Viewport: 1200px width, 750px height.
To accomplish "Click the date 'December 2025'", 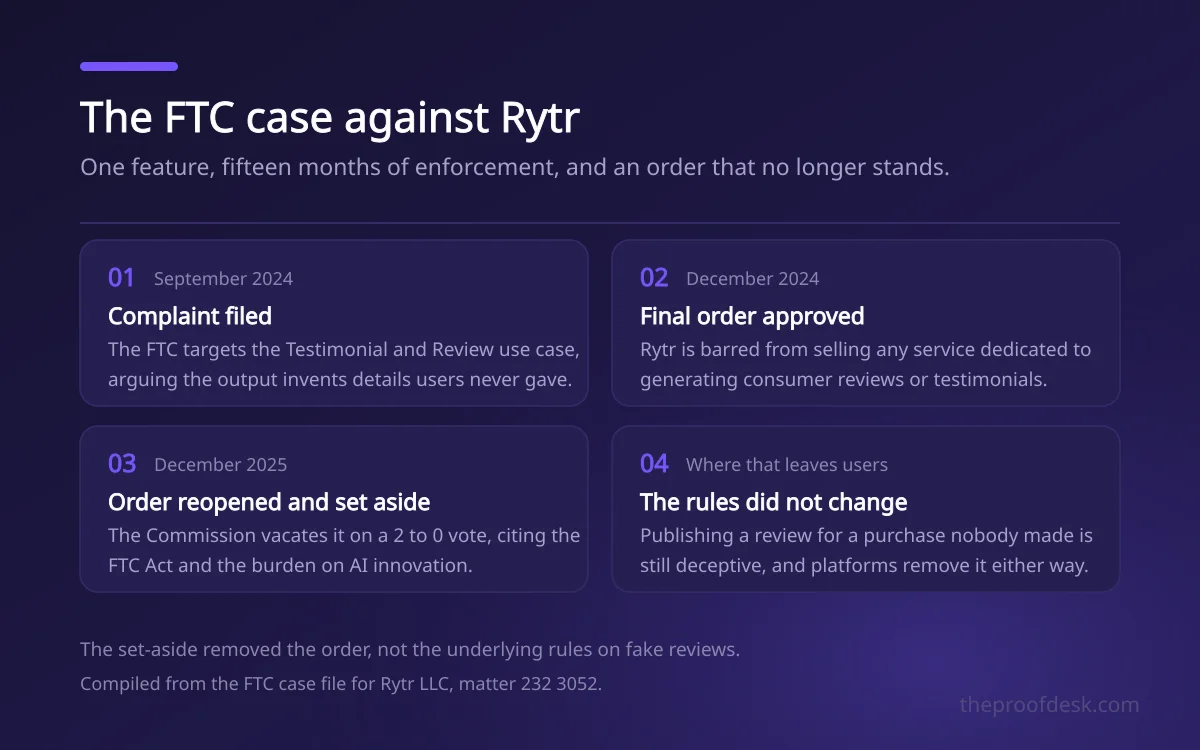I will (x=220, y=465).
